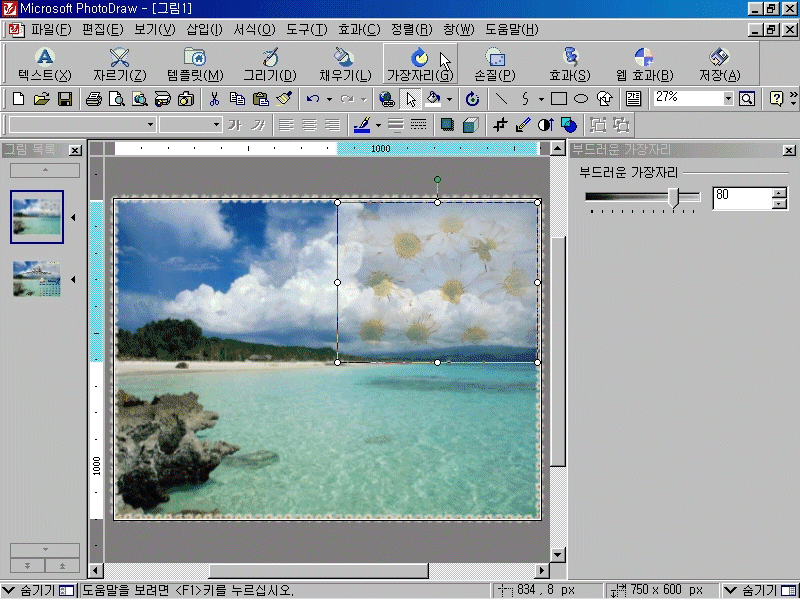The width and height of the screenshot is (800, 600).
Task: Expand first thumbnail's object list arrow
Action: coord(73,217)
